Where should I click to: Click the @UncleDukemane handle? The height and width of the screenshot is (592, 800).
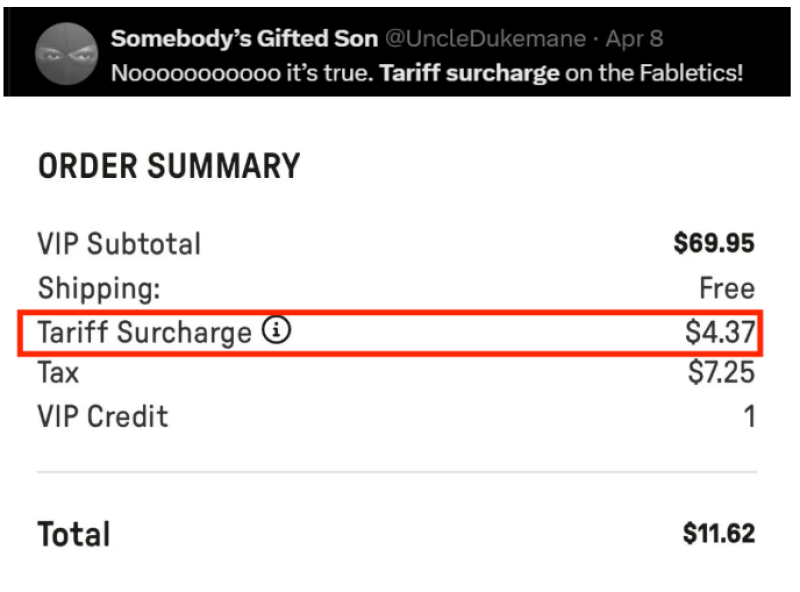(487, 39)
